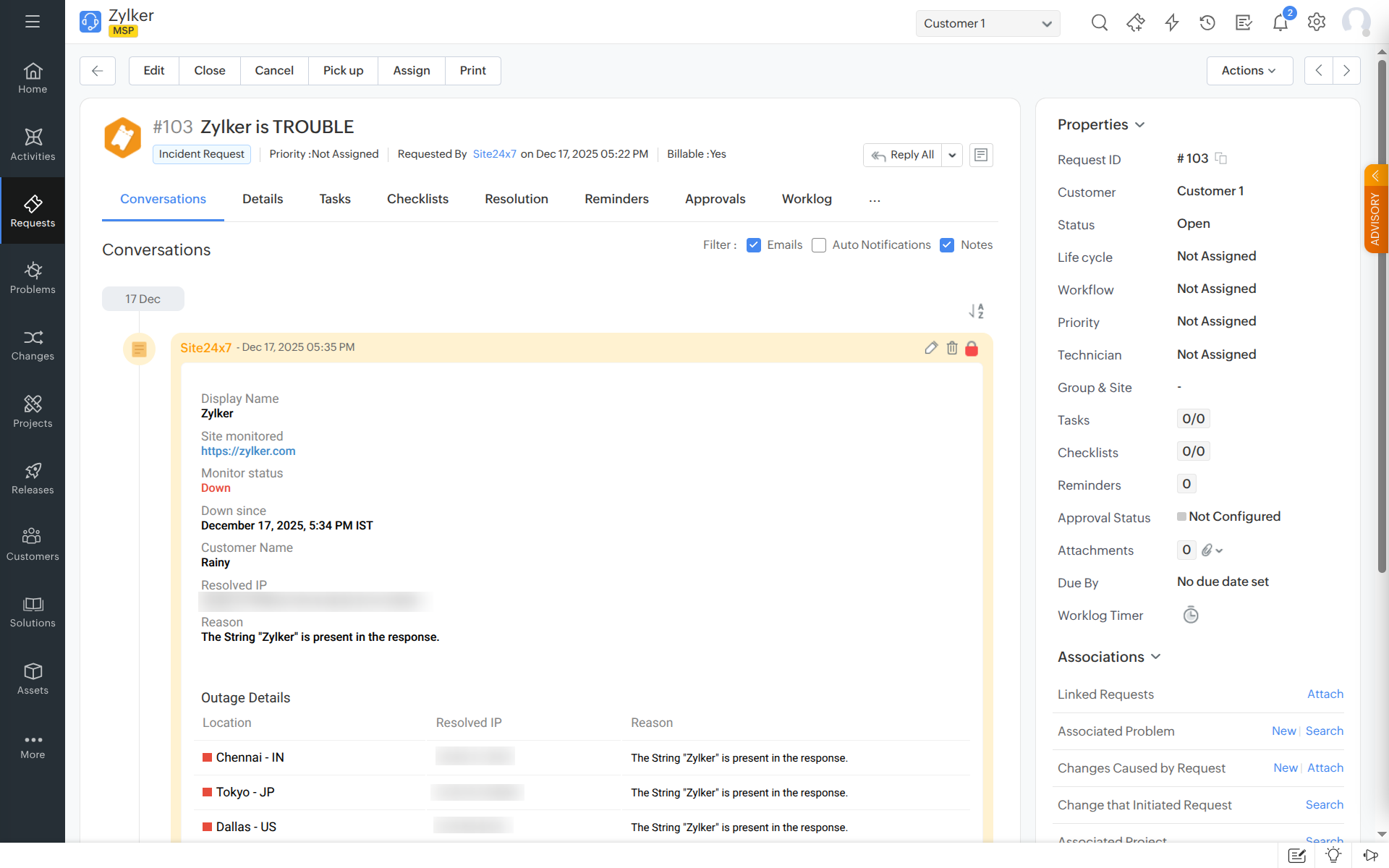Open recent history clock icon
This screenshot has width=1389, height=868.
coord(1207,23)
